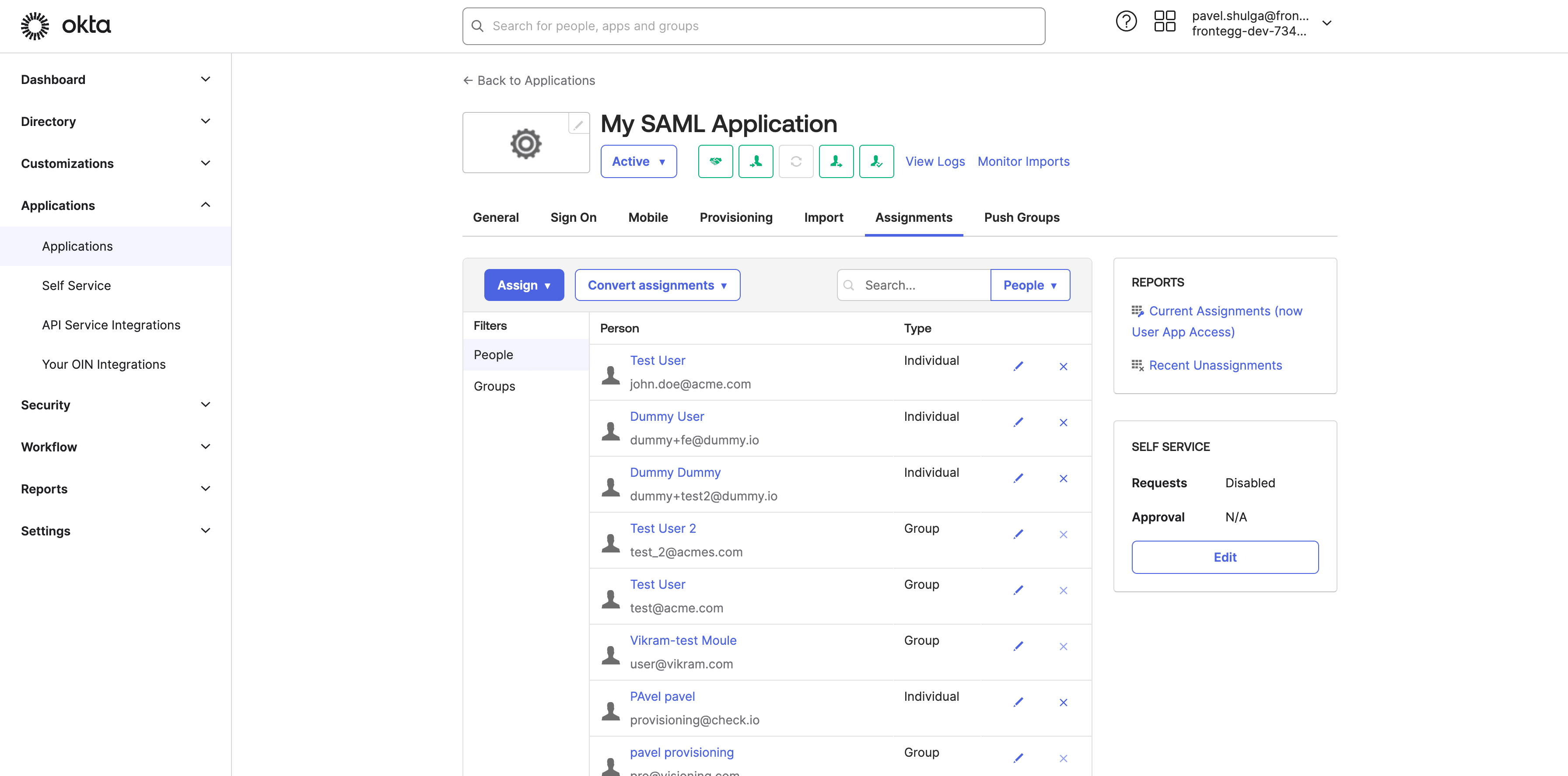This screenshot has height=776, width=1568.
Task: Click the Assign button
Action: click(524, 285)
